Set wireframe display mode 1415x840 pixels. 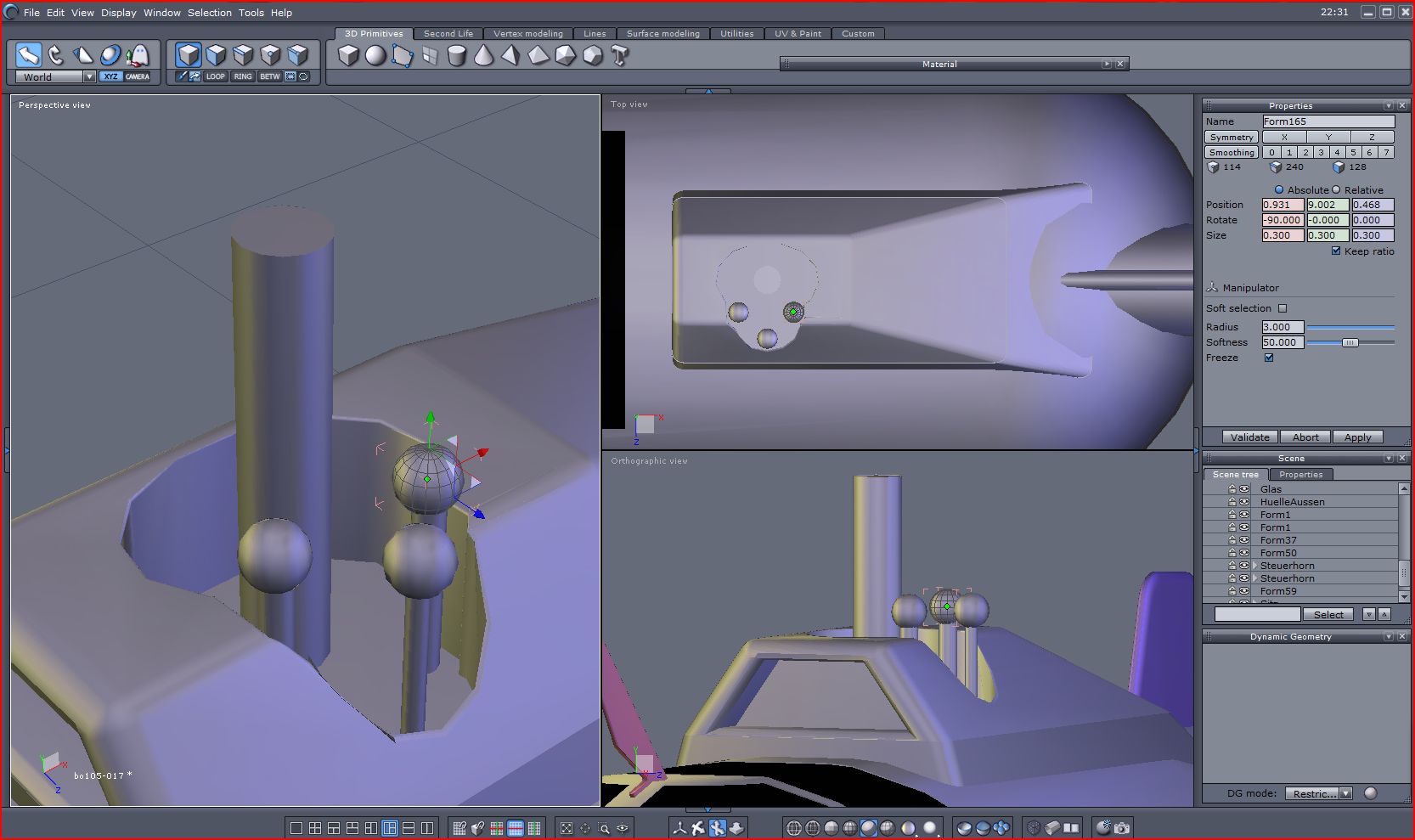[x=794, y=828]
